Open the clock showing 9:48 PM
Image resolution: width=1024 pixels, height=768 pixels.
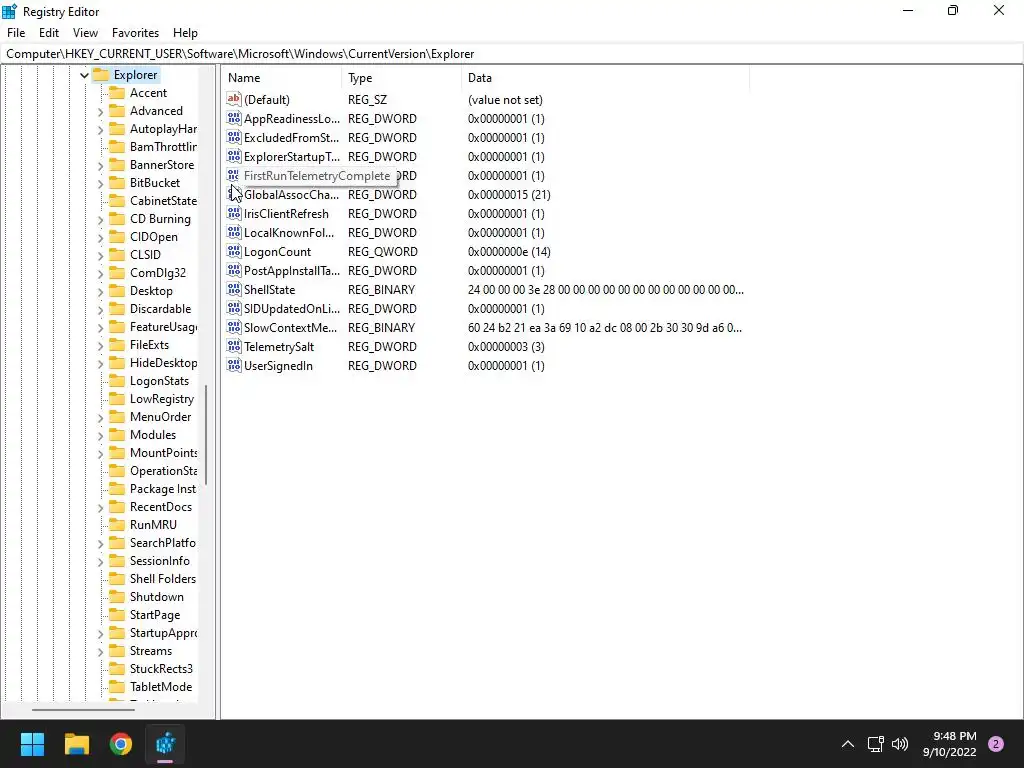click(949, 744)
